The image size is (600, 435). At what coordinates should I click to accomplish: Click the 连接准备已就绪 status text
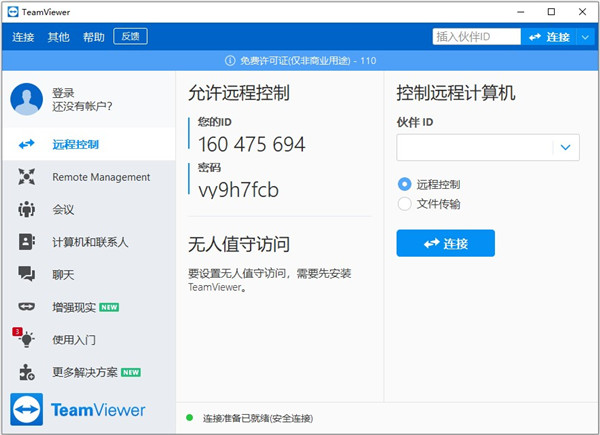(258, 418)
